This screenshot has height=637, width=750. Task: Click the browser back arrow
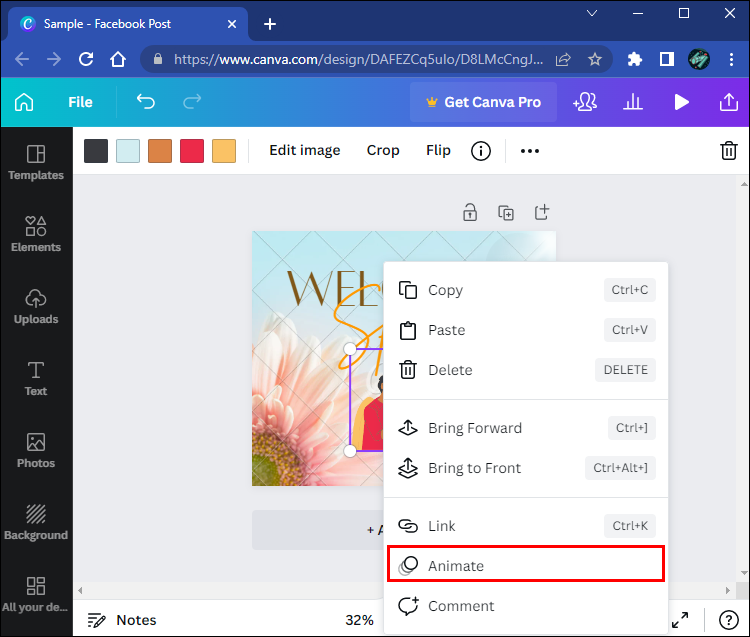(x=22, y=59)
